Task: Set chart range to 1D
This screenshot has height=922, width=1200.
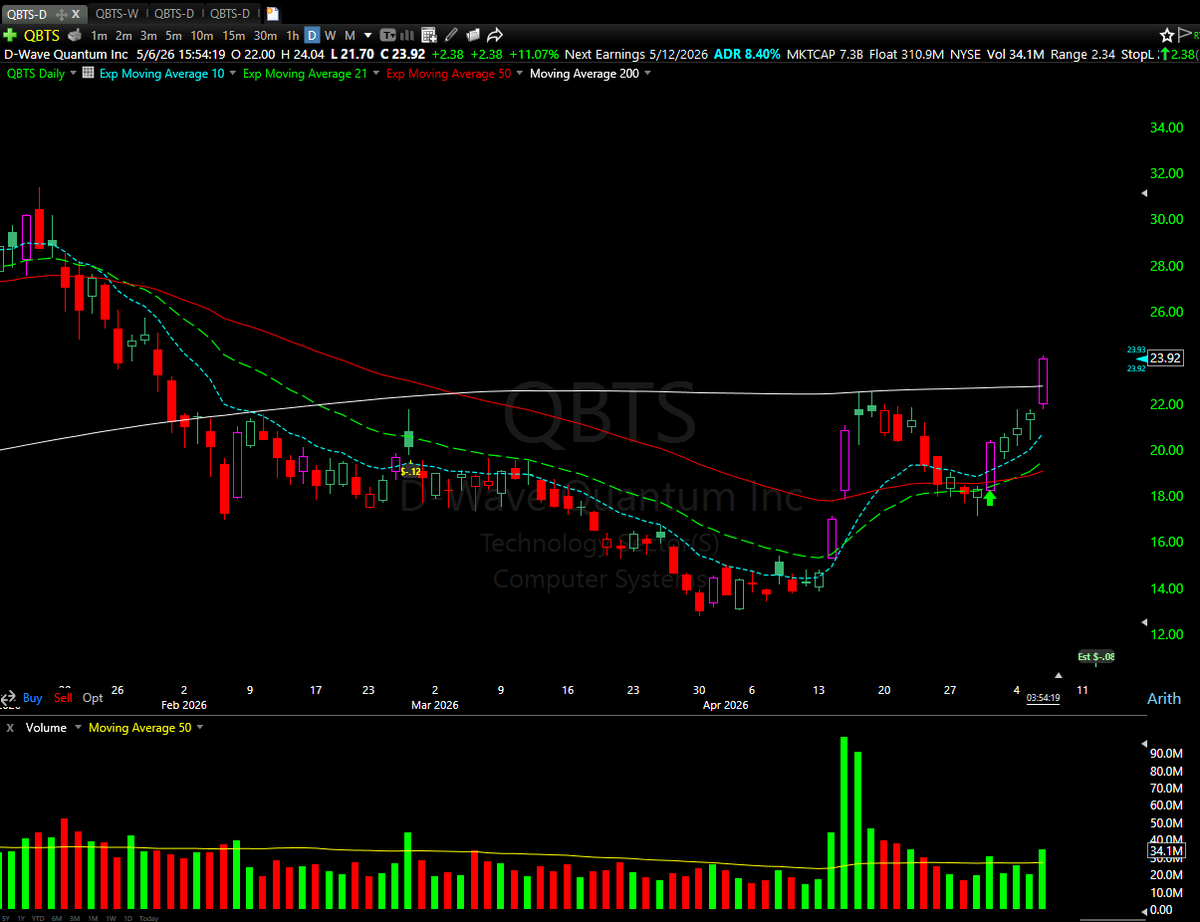Action: (x=128, y=918)
